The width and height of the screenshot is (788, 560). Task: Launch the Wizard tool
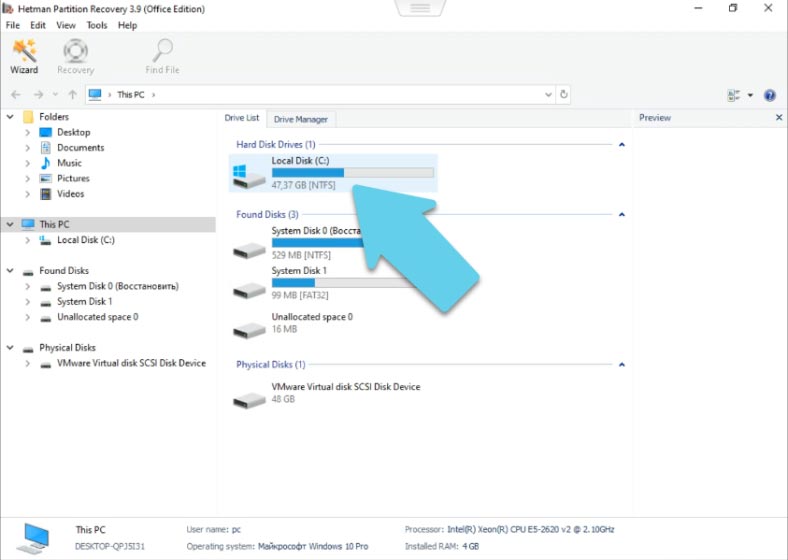point(24,57)
